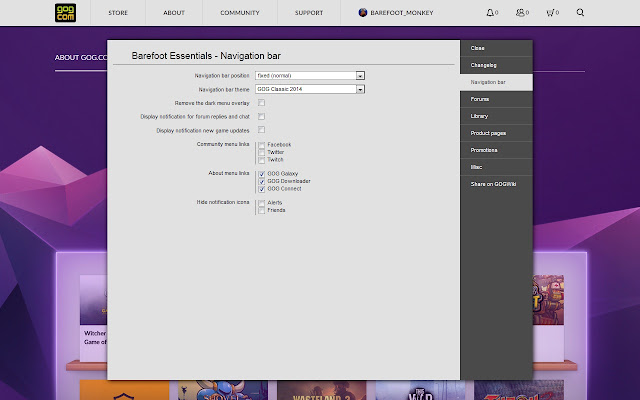The height and width of the screenshot is (400, 640).
Task: Check the Facebook community link box
Action: tap(262, 145)
